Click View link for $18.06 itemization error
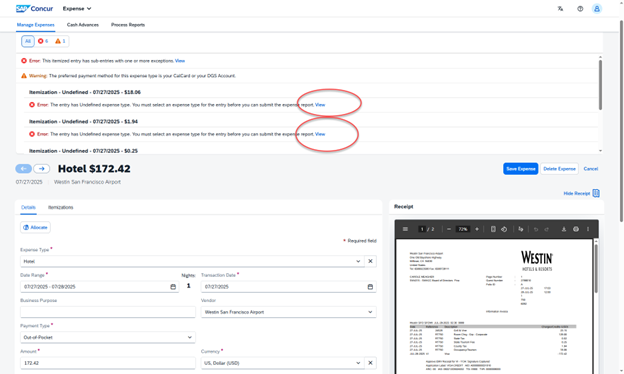The image size is (624, 374). pyautogui.click(x=320, y=105)
